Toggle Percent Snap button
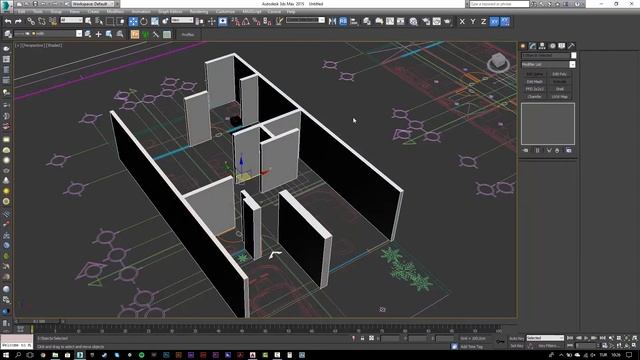 click(256, 21)
